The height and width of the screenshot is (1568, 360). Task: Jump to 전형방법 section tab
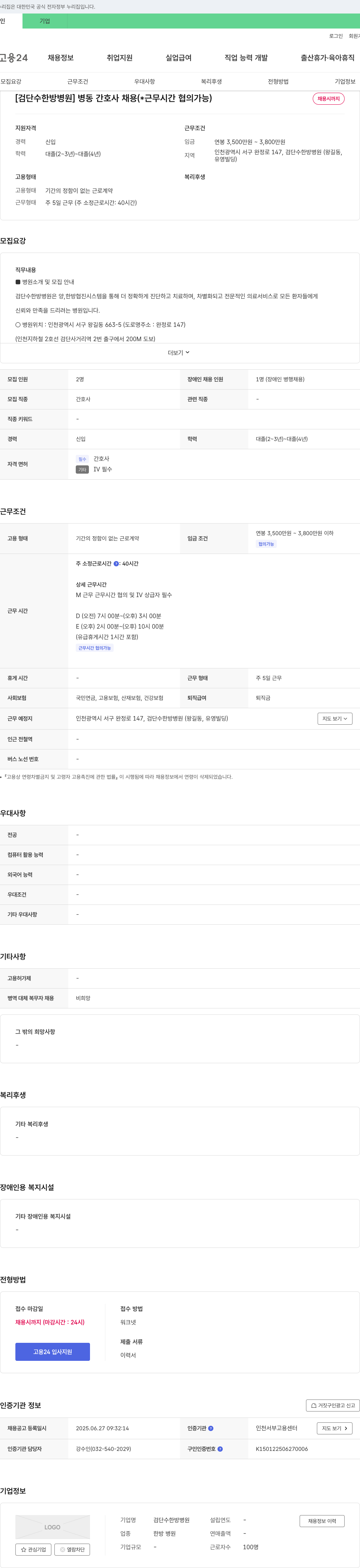(x=279, y=81)
